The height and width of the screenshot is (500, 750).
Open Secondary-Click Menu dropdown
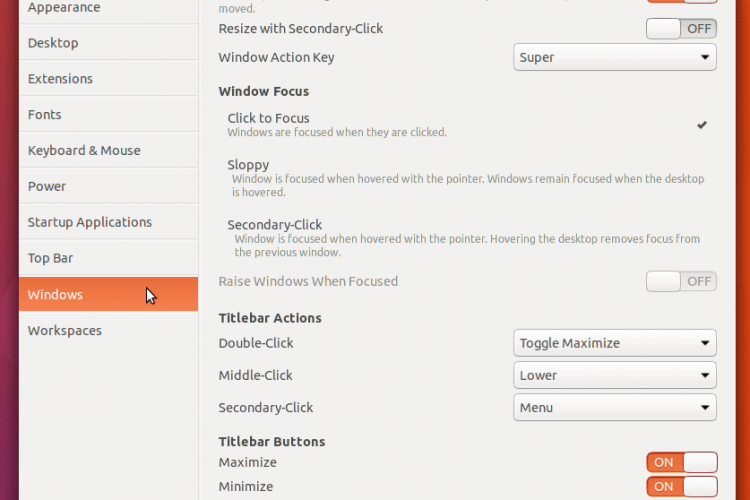[615, 408]
